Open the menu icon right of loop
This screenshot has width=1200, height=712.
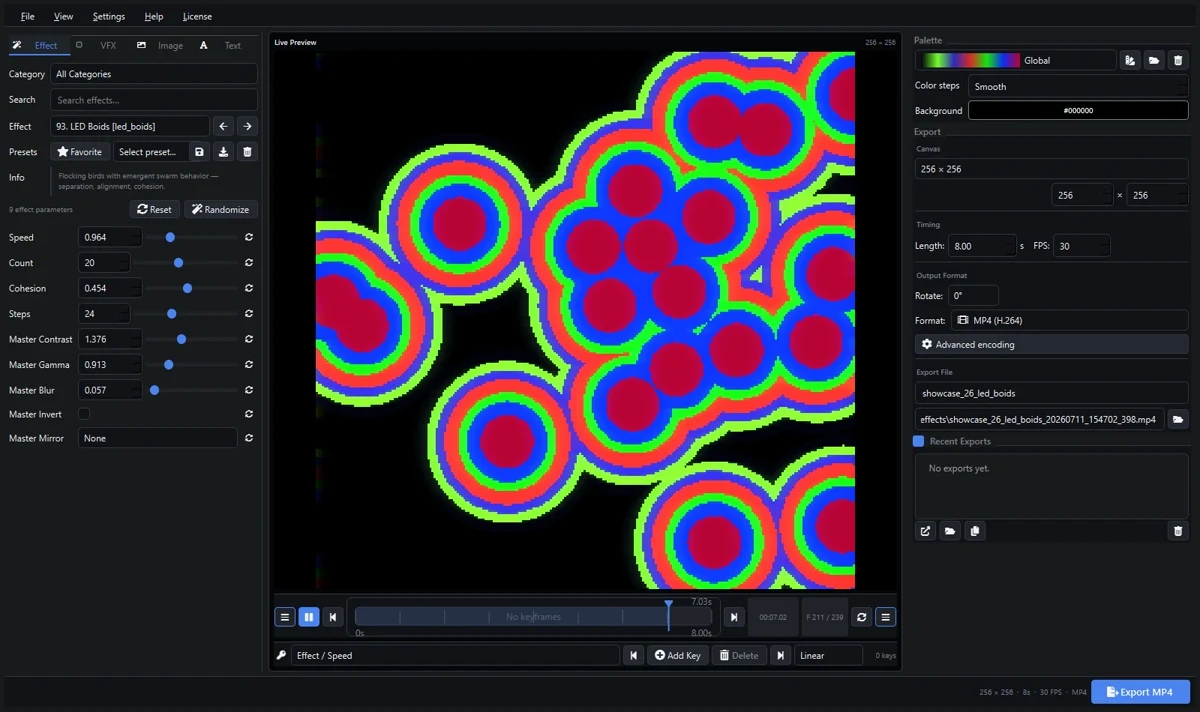pyautogui.click(x=885, y=617)
